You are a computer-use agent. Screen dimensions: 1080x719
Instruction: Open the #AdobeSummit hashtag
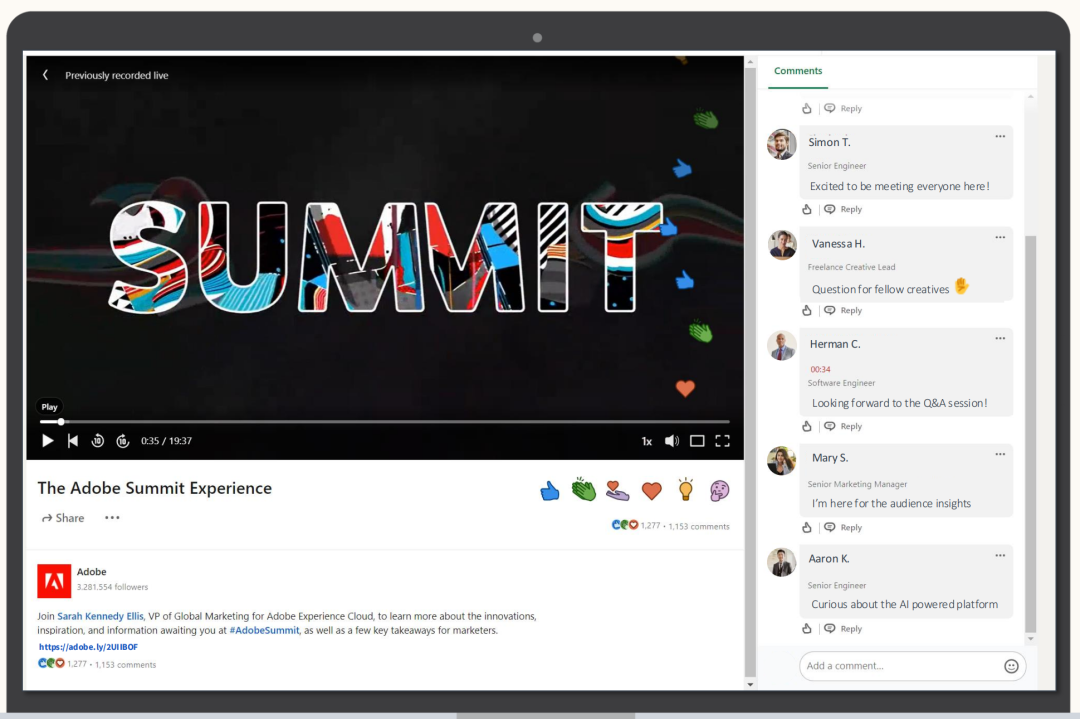264,630
